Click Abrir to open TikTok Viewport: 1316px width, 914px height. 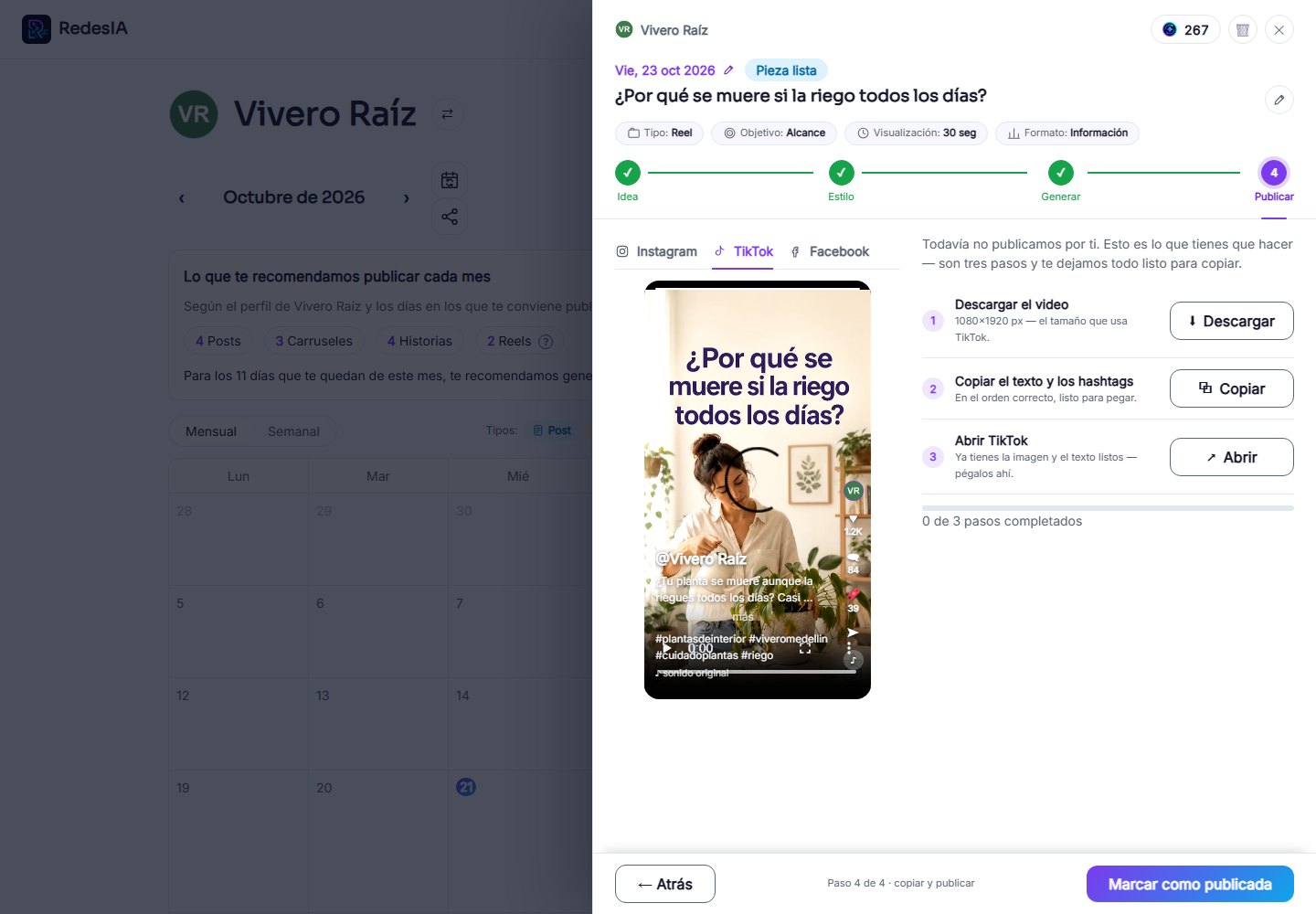(1232, 457)
